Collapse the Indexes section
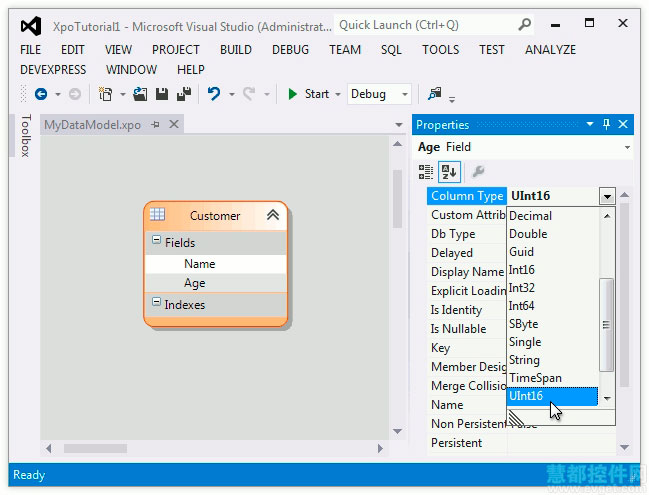This screenshot has width=649, height=495. [x=156, y=301]
